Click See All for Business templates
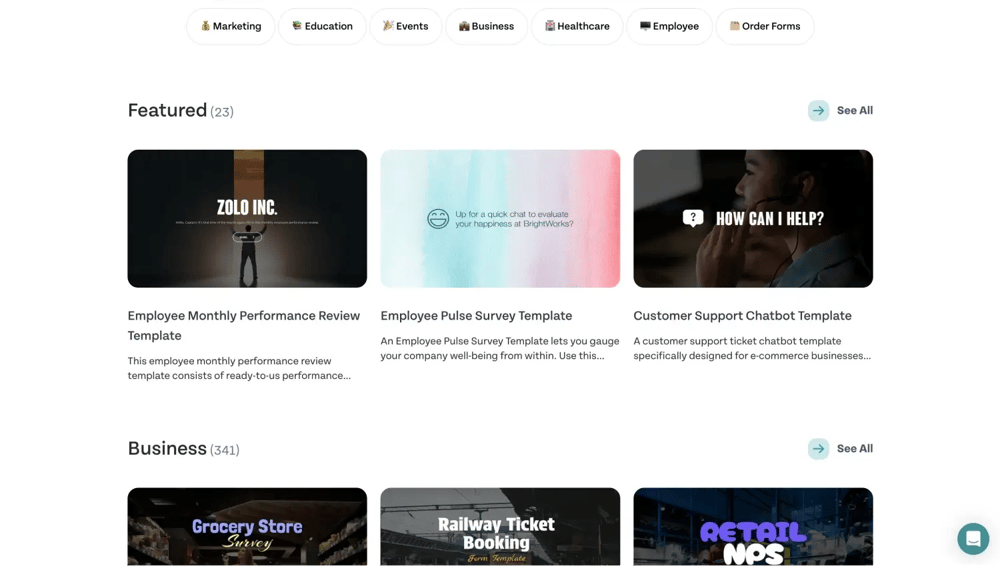This screenshot has height=566, width=1000. (x=855, y=449)
